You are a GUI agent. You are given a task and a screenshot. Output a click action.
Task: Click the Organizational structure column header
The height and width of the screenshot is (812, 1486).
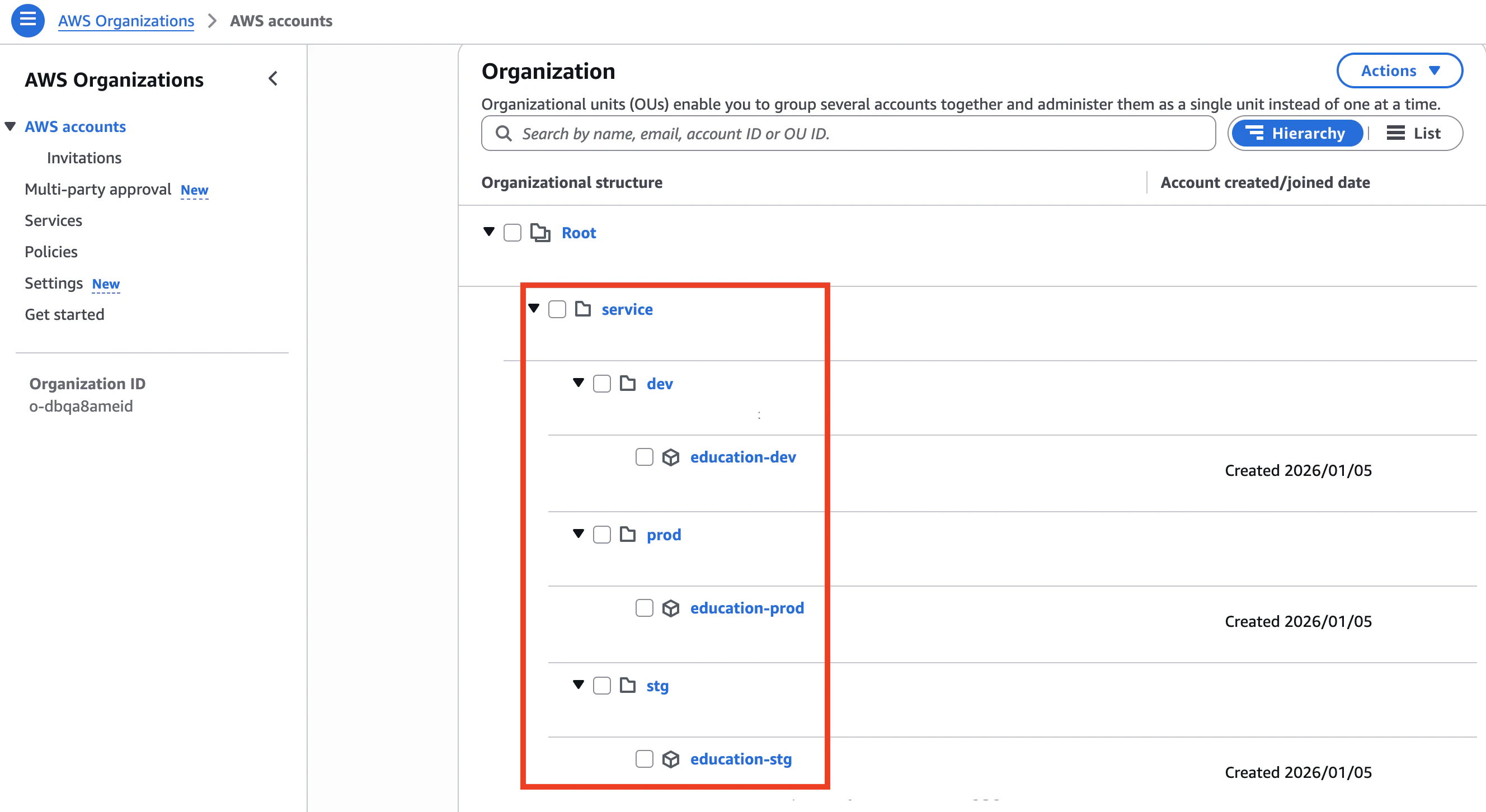[572, 182]
